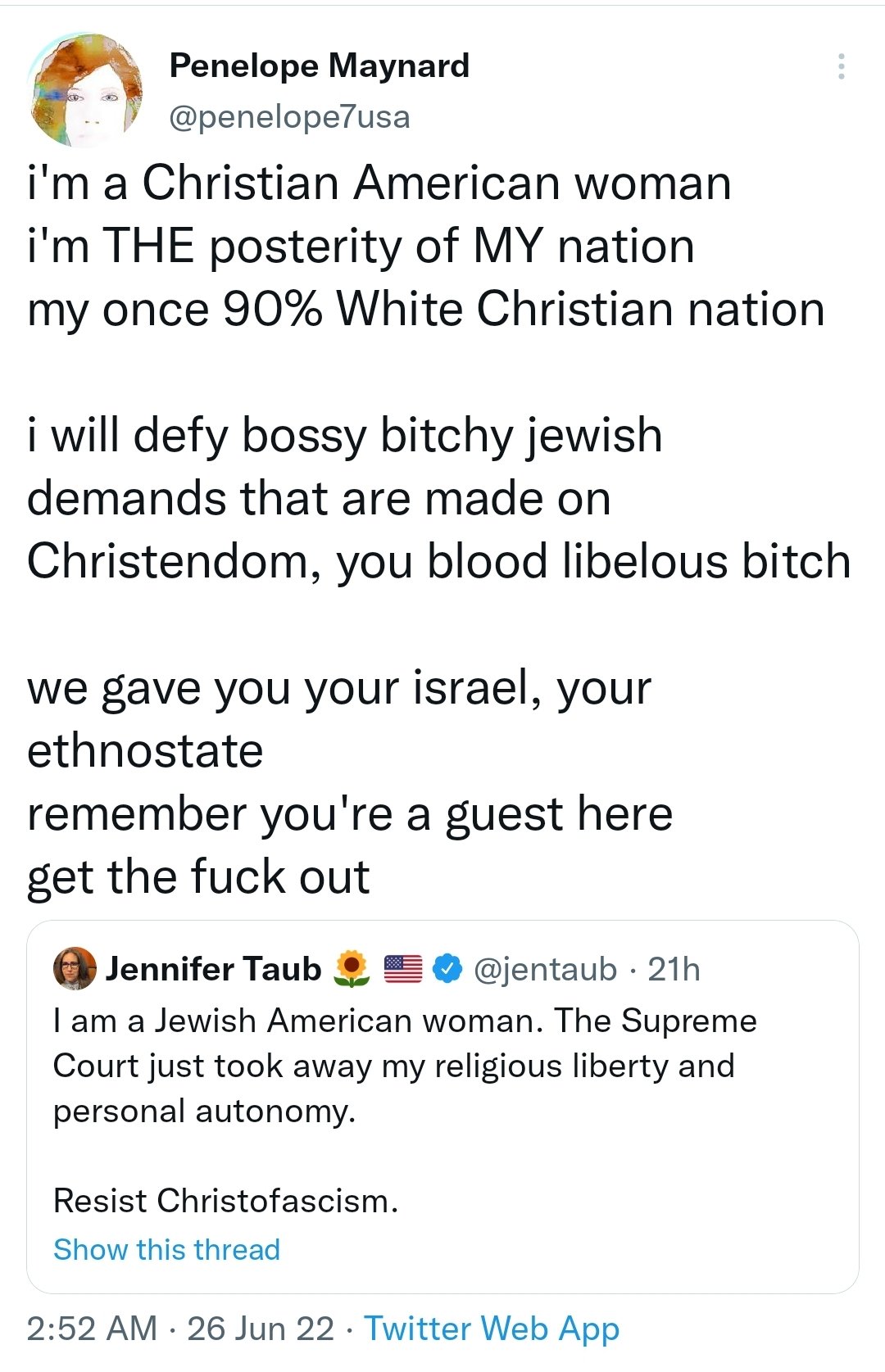This screenshot has height=1372, width=885.
Task: Click "personal autonomy." text in quoted tweet
Action: coord(205,1111)
